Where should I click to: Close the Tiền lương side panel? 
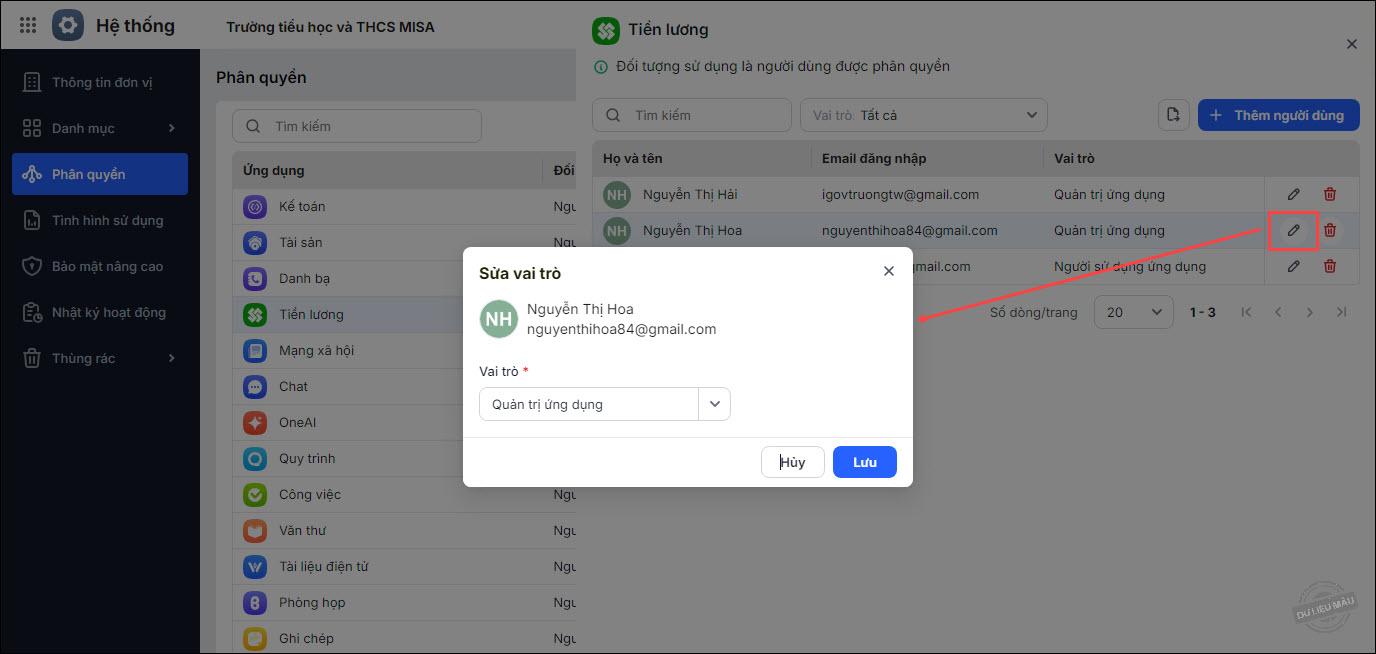pos(1352,44)
